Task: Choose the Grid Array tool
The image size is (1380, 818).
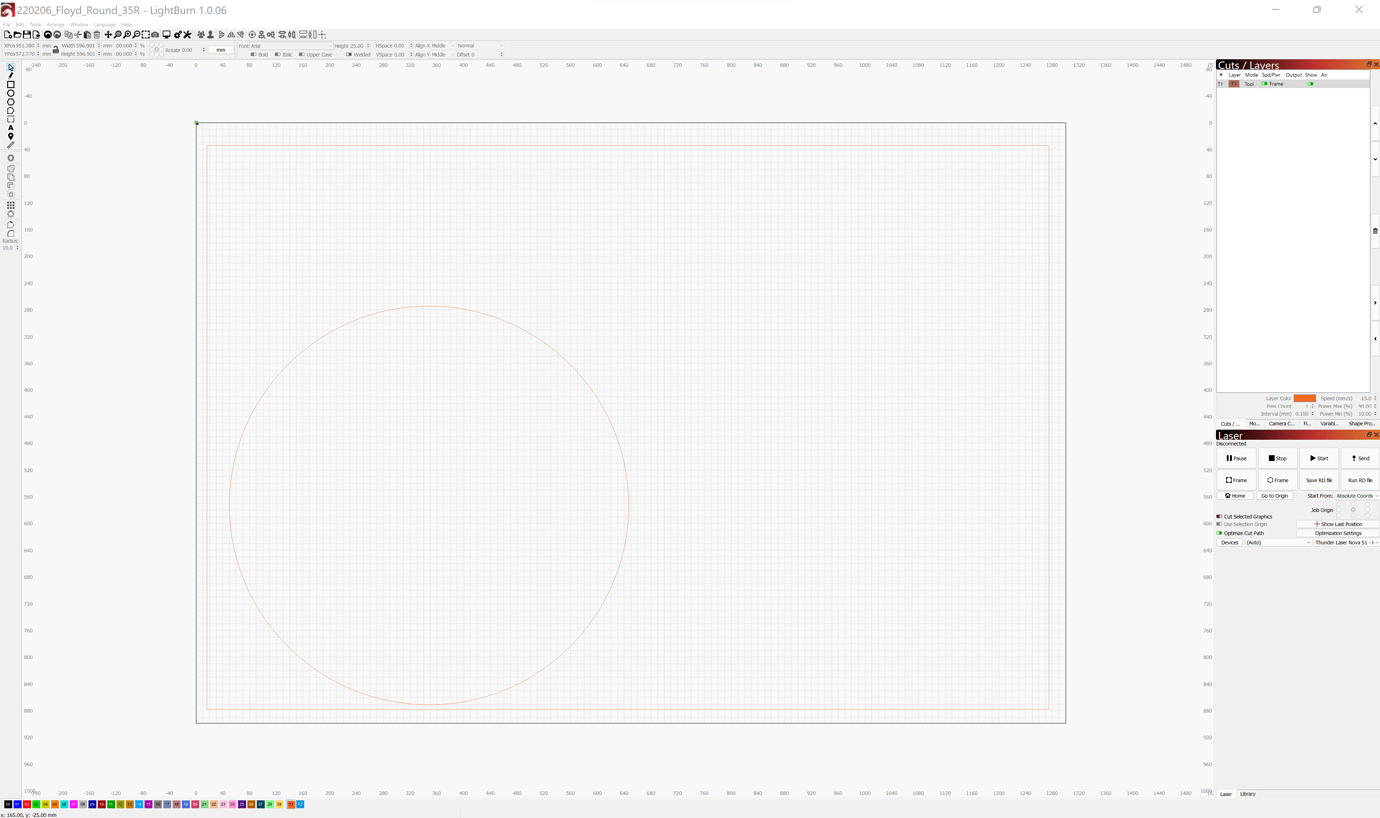Action: (11, 205)
